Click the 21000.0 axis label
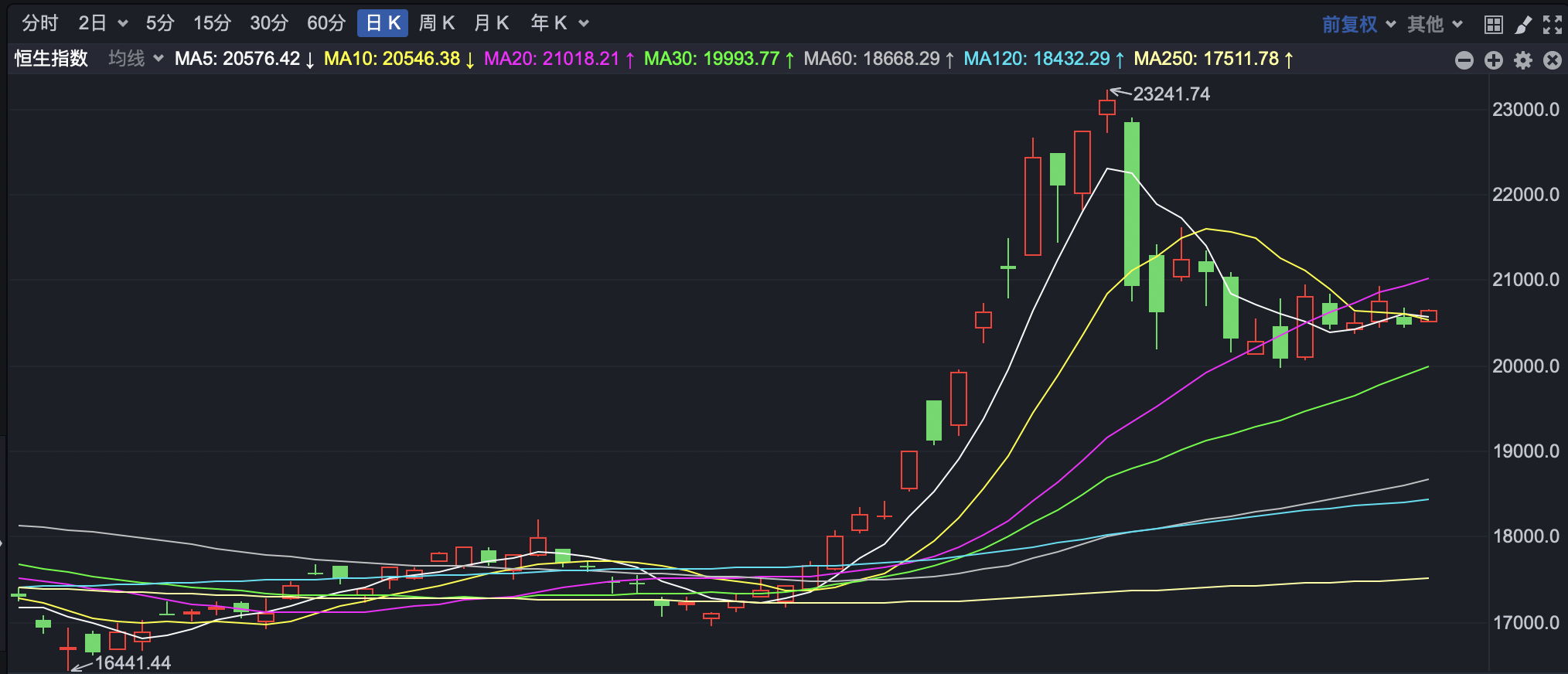This screenshot has height=674, width=1568. 1525,280
